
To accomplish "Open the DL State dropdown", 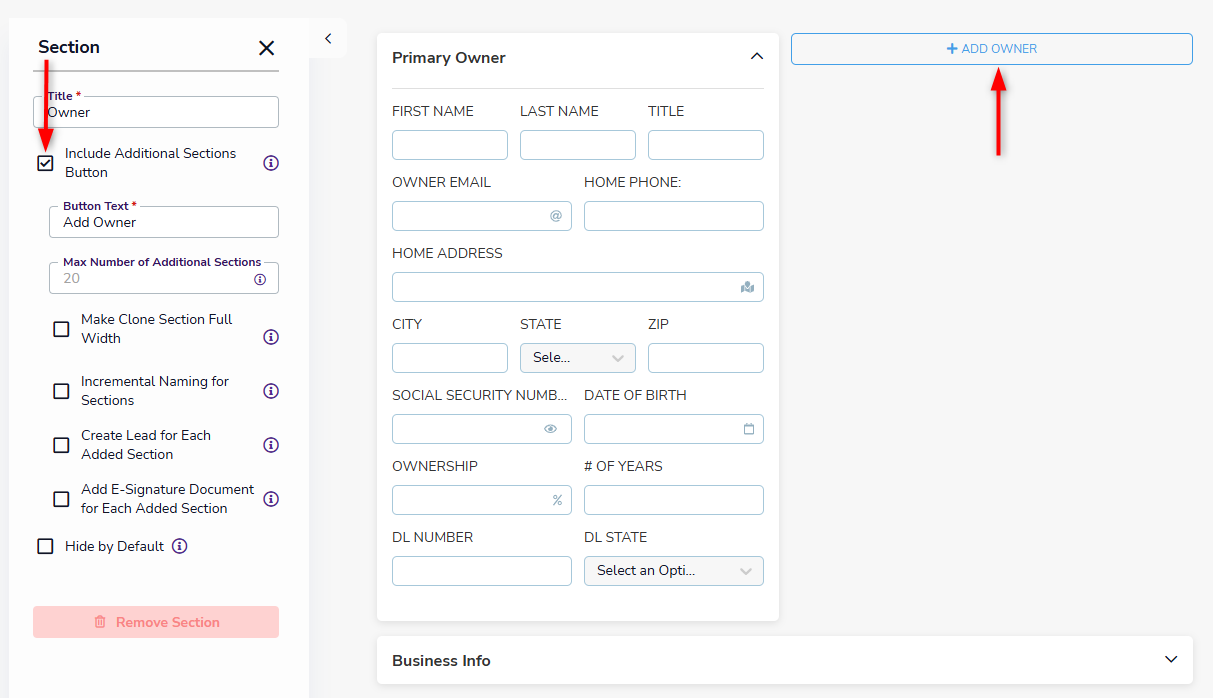I will [x=673, y=571].
